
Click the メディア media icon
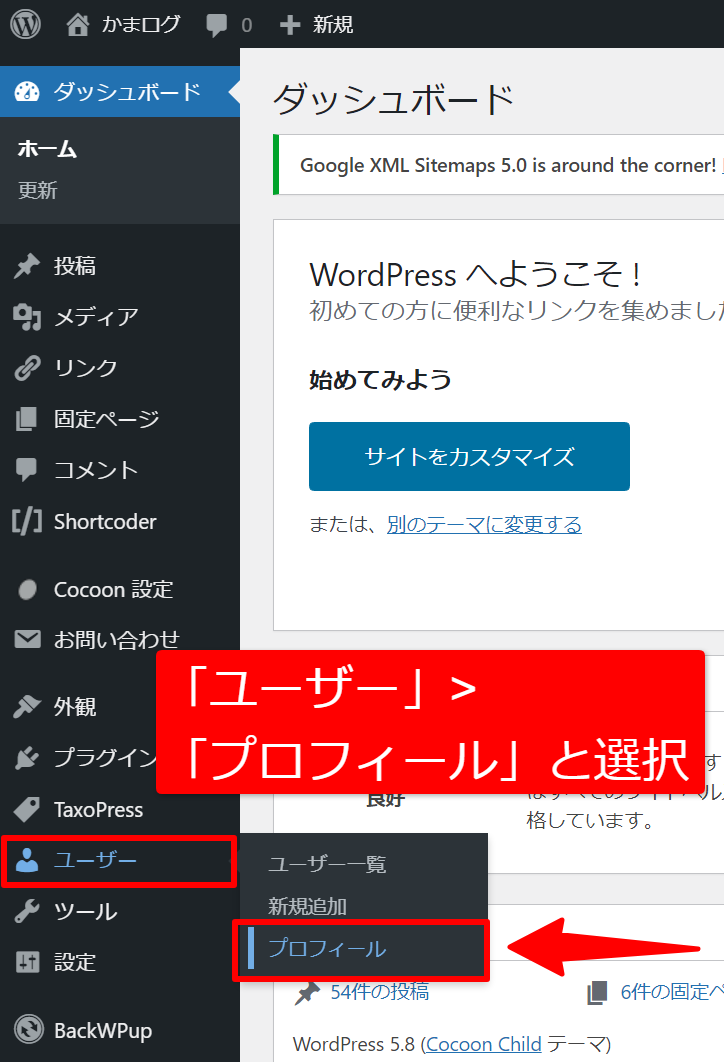pos(27,317)
